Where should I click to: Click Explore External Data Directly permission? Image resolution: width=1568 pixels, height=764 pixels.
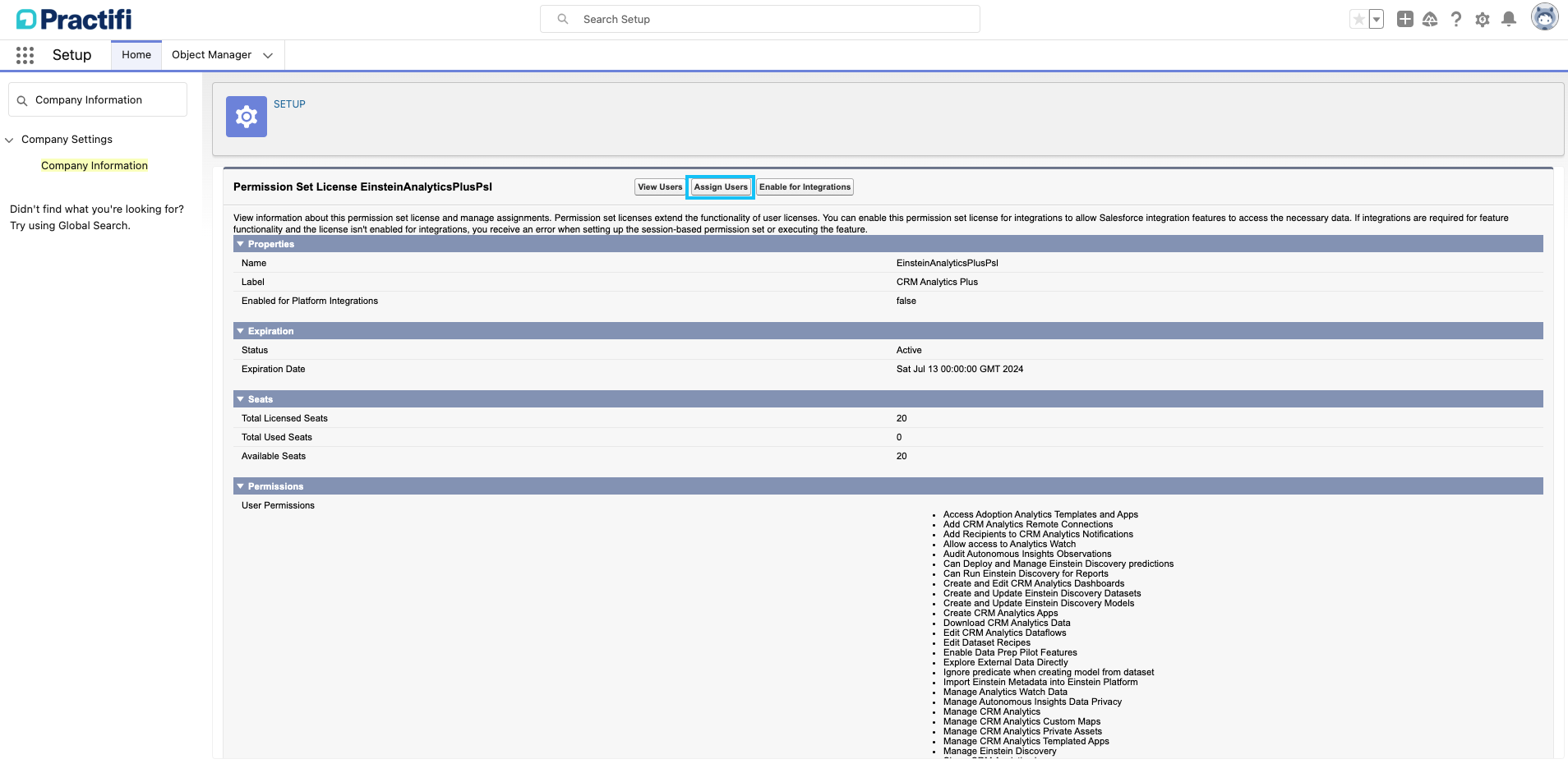coord(1005,663)
